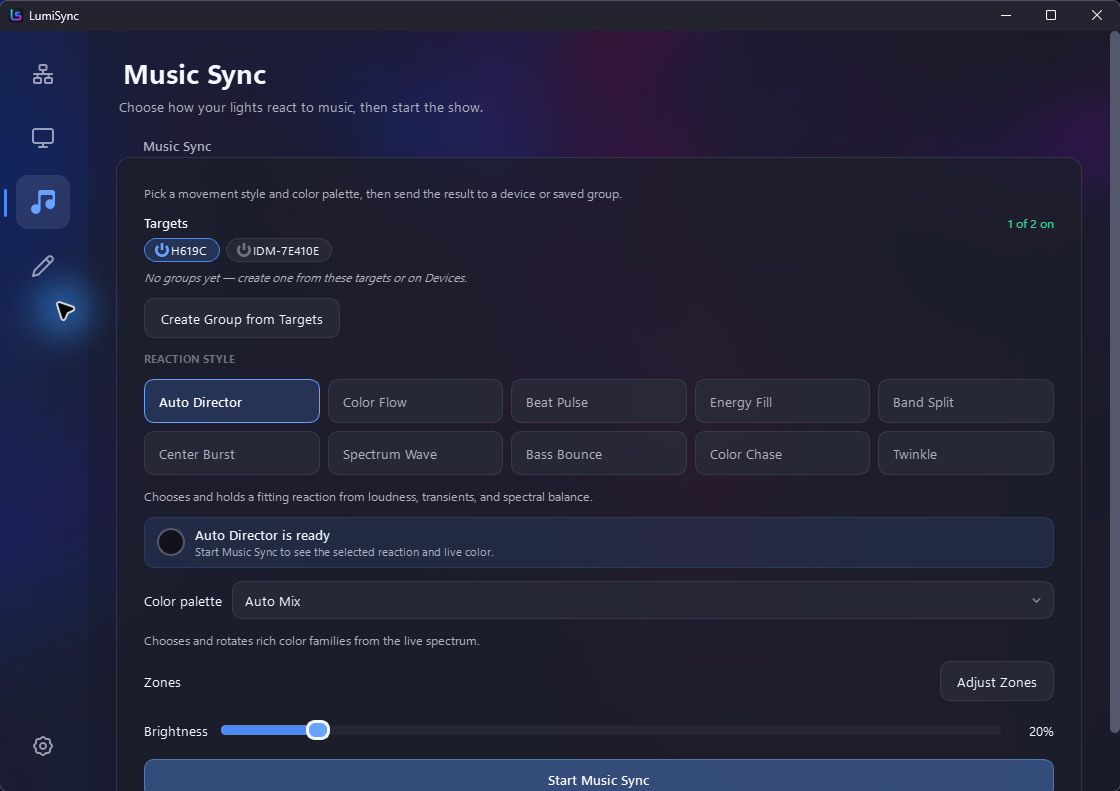Select the Music Sync note icon
This screenshot has width=1120, height=791.
click(43, 202)
